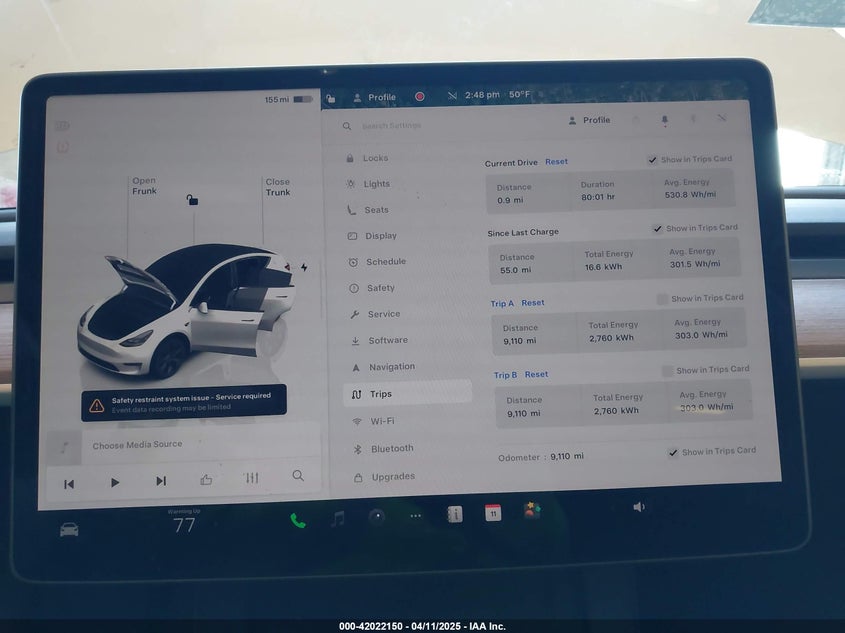Expand the more apps ellipsis menu
This screenshot has height=633, width=845.
[x=415, y=516]
